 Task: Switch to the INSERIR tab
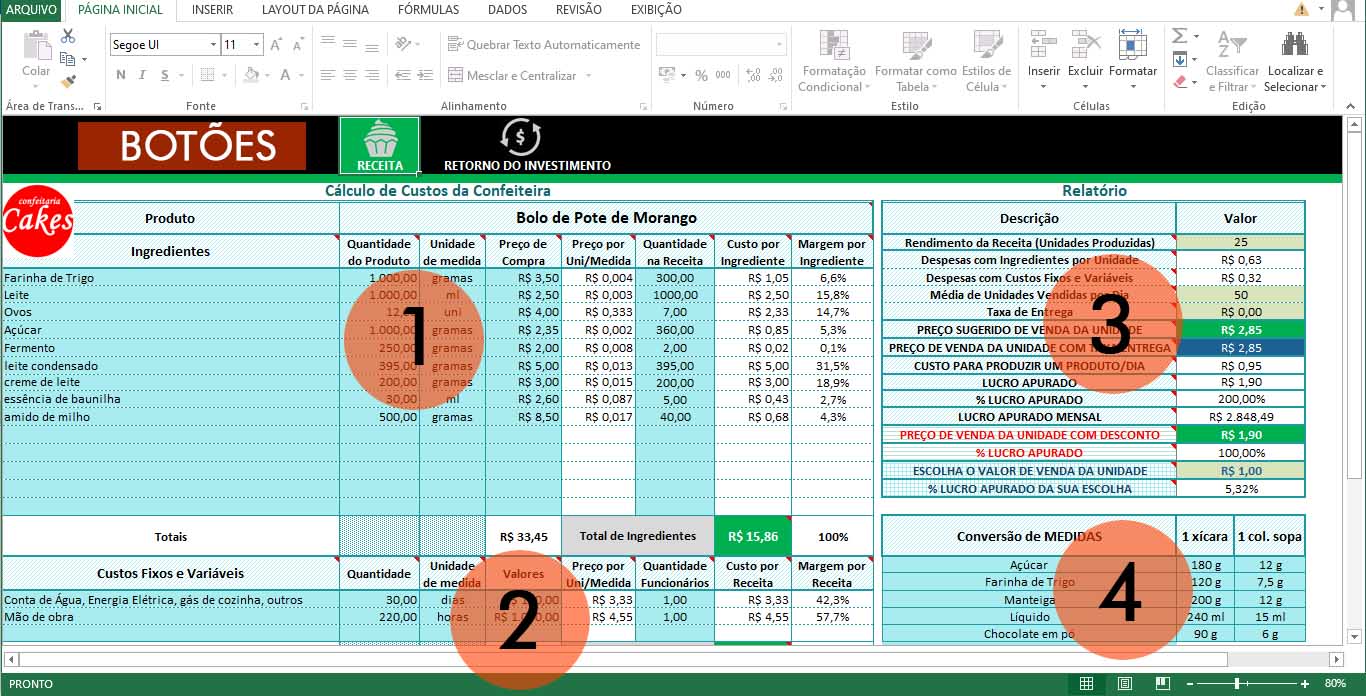point(212,10)
